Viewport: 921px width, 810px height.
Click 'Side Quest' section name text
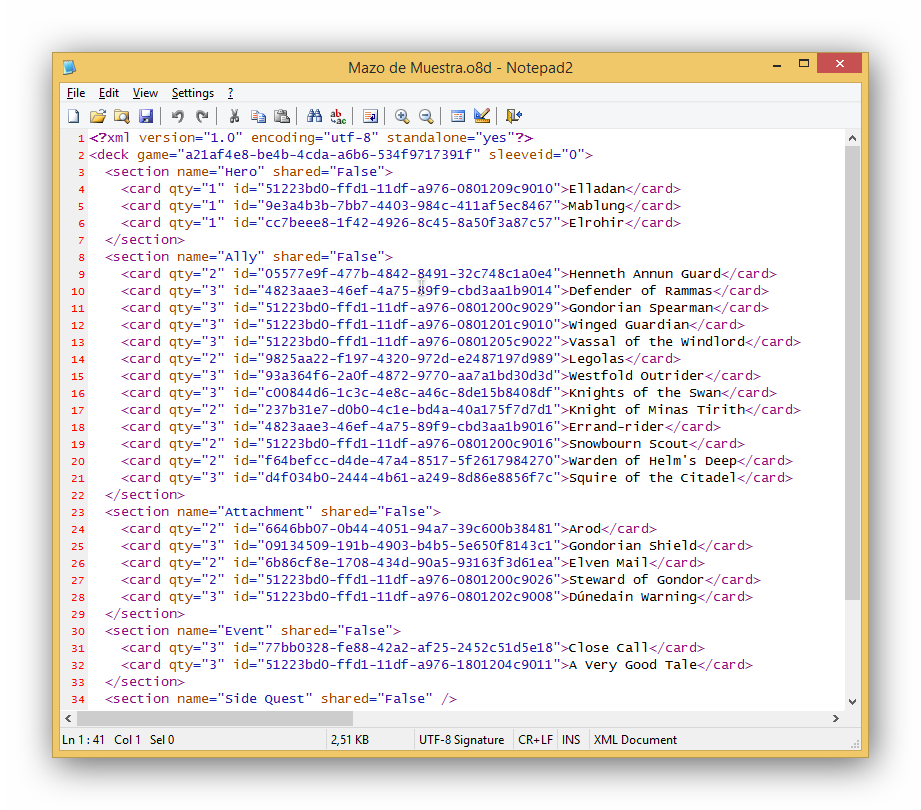point(265,699)
